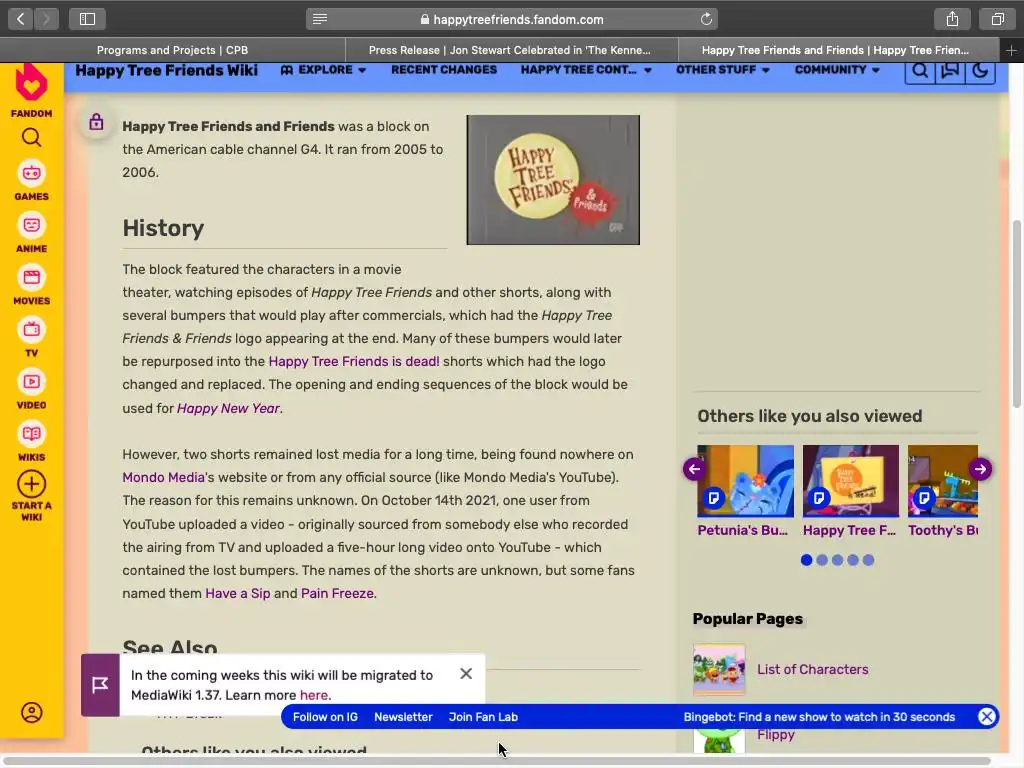Click the happytreefriends.fandom.com address field
Screen dimensions: 1024x768
pyautogui.click(x=512, y=19)
